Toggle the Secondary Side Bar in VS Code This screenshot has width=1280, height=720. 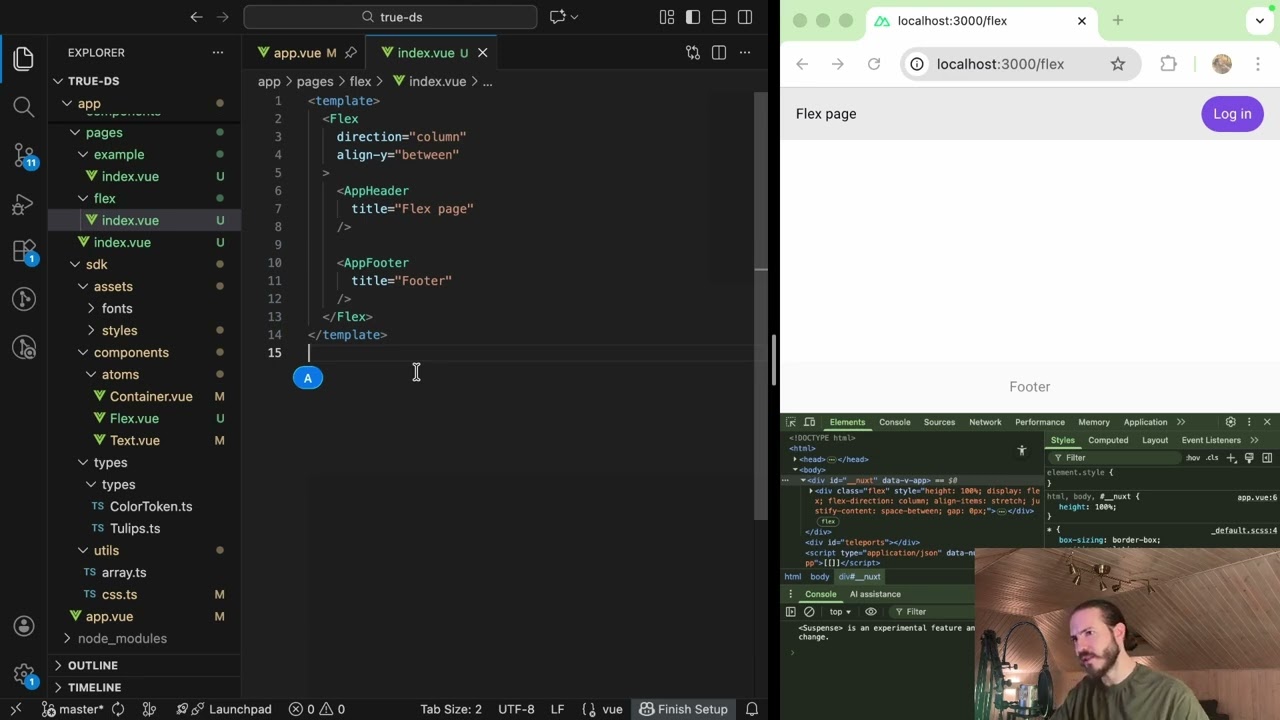coord(745,17)
